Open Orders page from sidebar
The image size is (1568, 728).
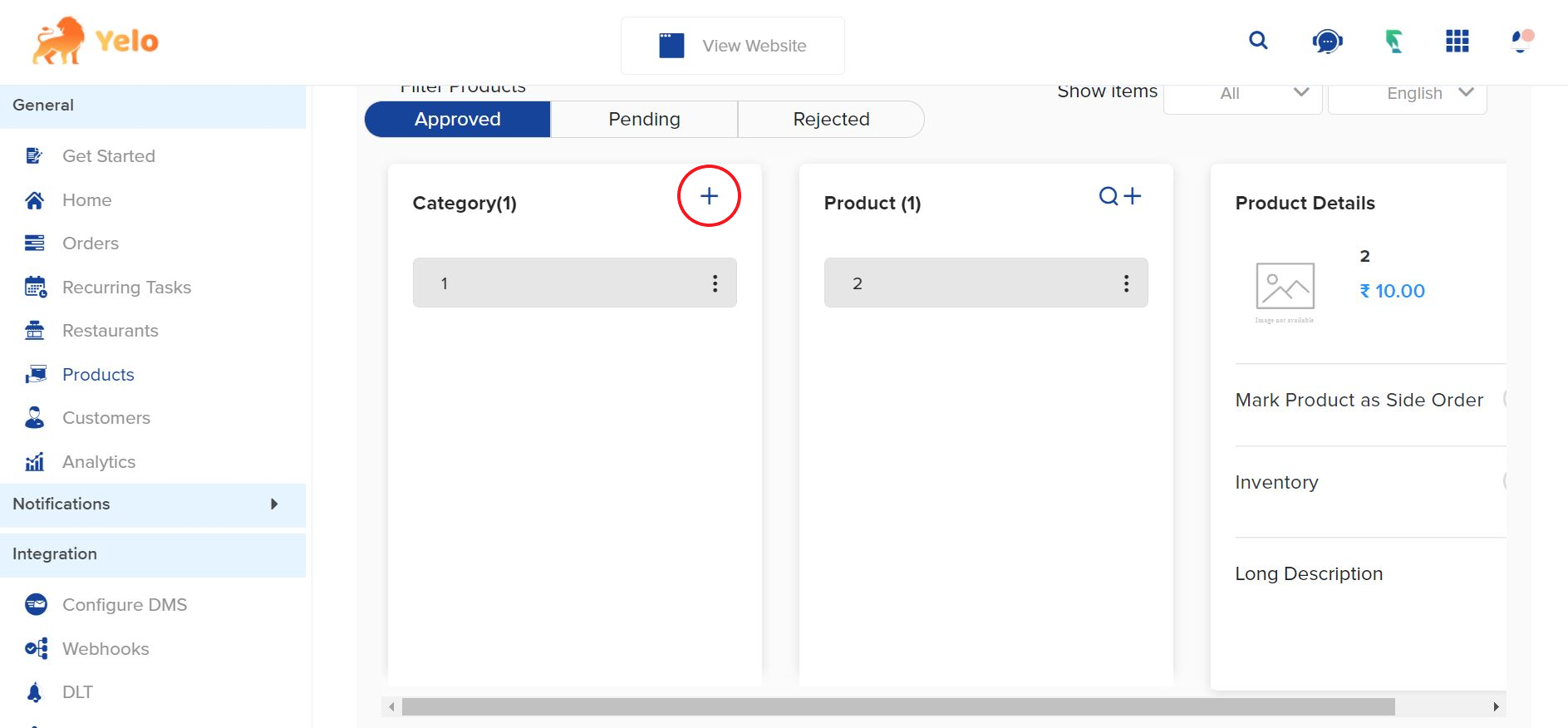(x=91, y=243)
